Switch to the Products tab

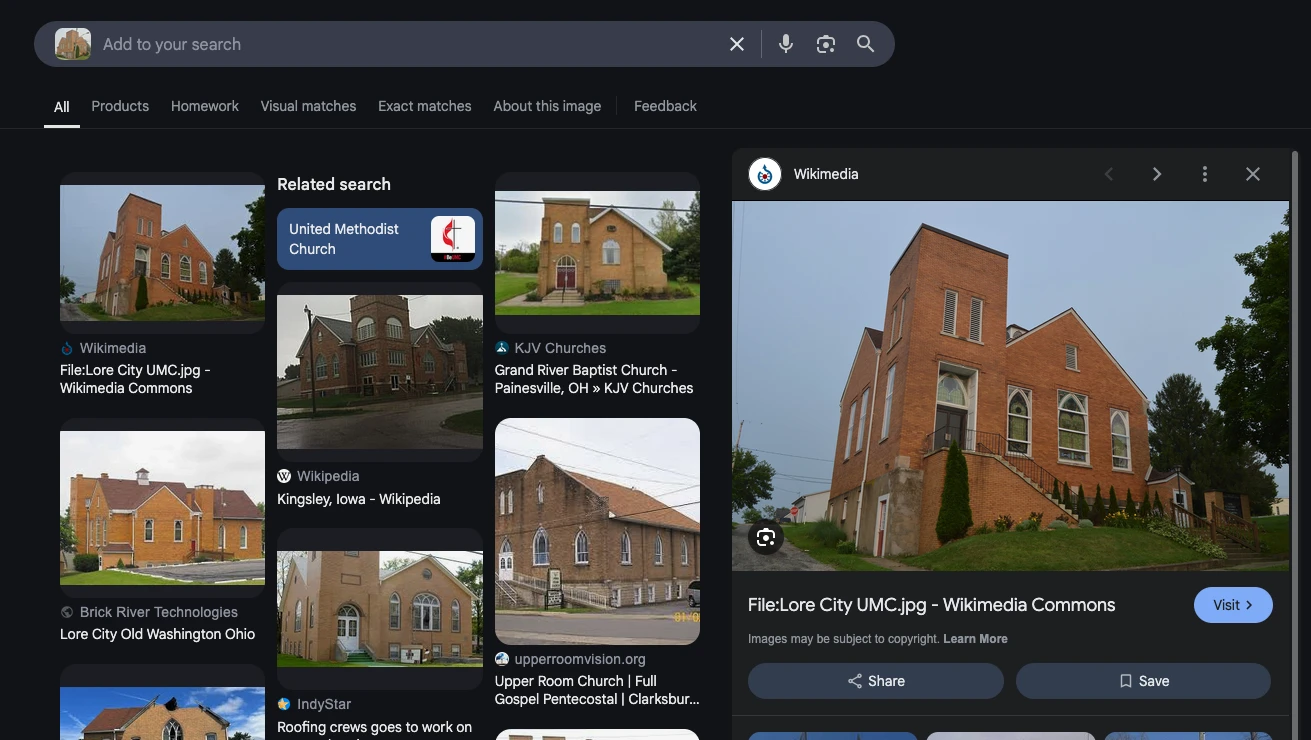[120, 106]
